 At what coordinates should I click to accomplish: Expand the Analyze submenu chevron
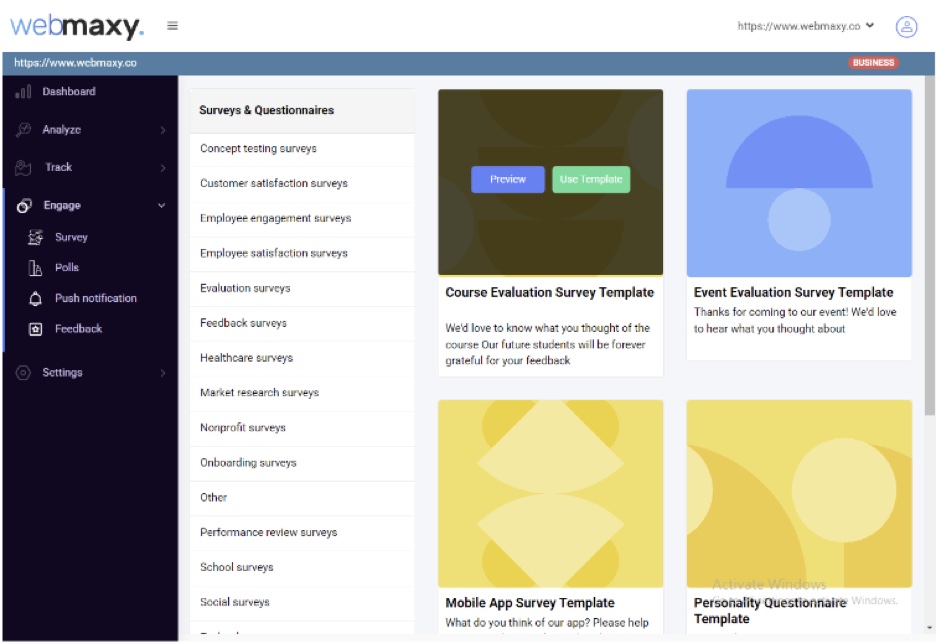pyautogui.click(x=162, y=130)
